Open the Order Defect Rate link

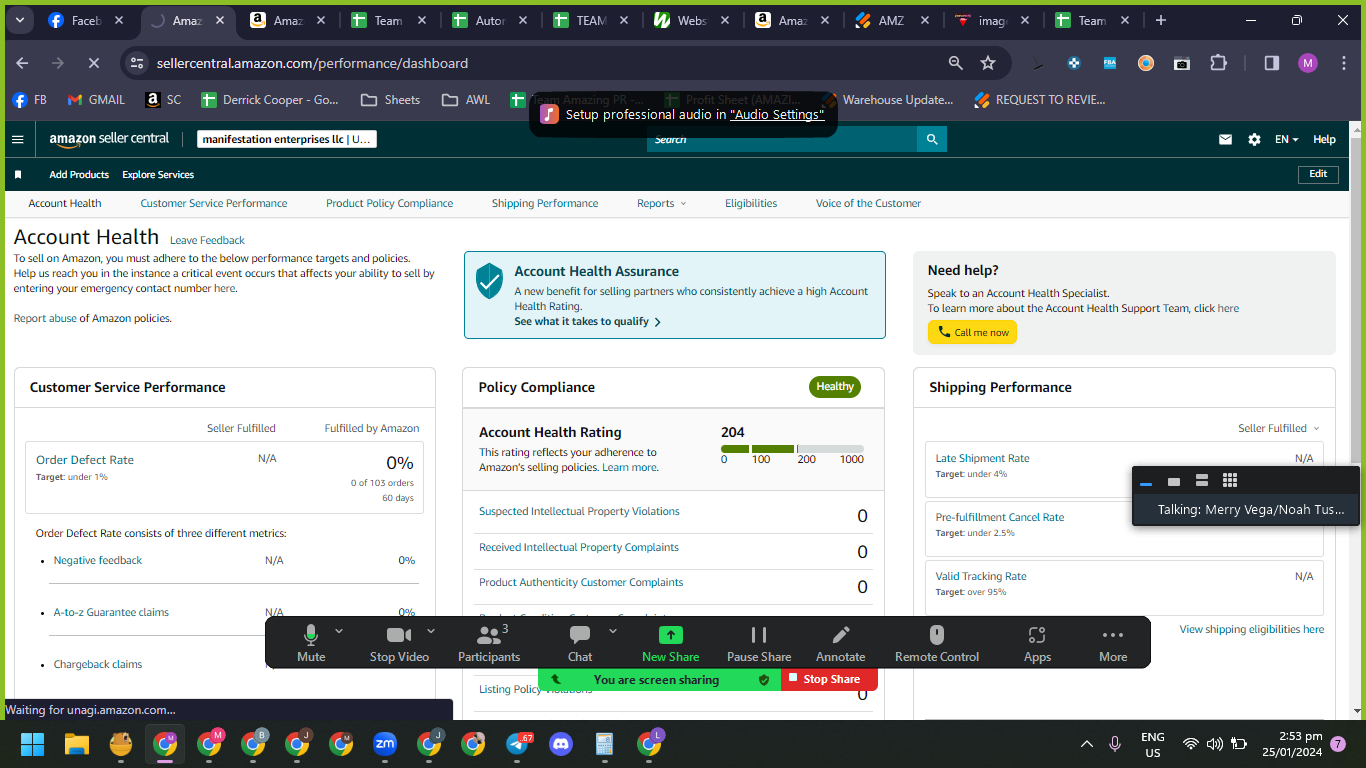coord(85,460)
